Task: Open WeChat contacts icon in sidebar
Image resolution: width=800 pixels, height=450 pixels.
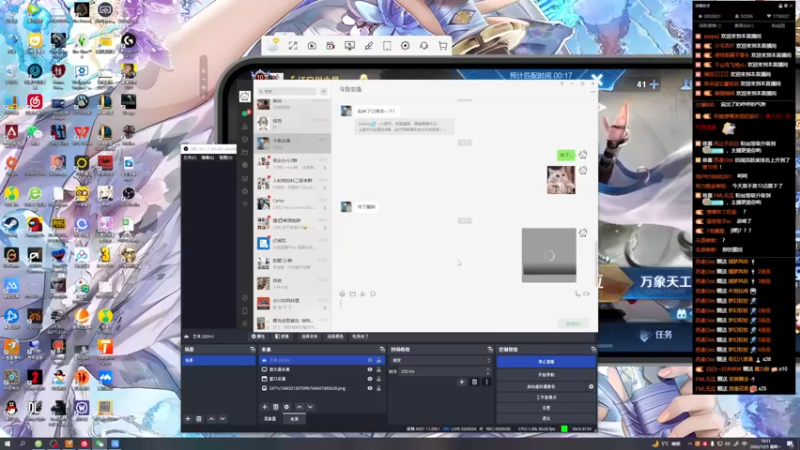Action: point(245,127)
